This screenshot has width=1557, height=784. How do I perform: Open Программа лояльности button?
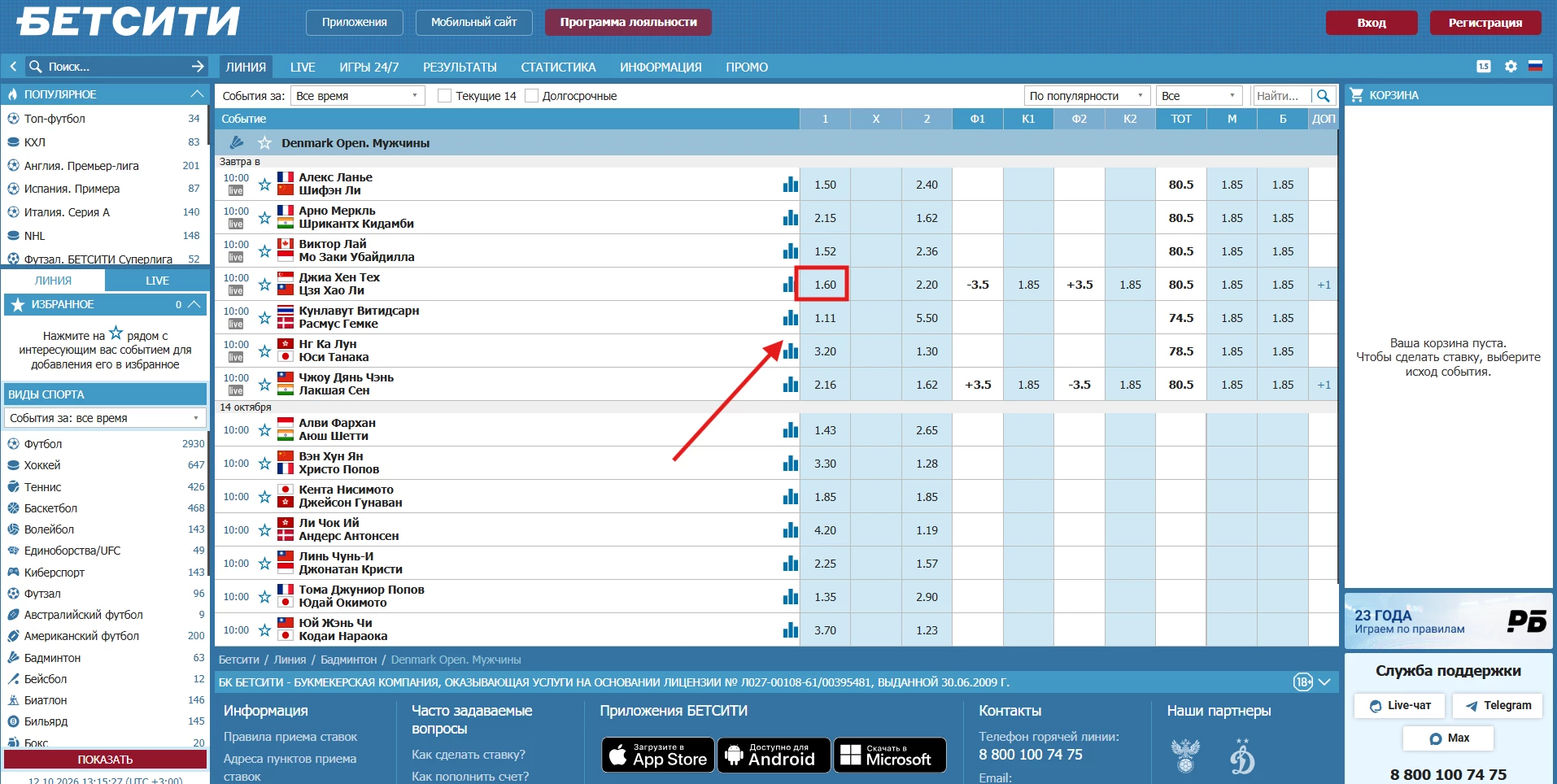click(628, 23)
